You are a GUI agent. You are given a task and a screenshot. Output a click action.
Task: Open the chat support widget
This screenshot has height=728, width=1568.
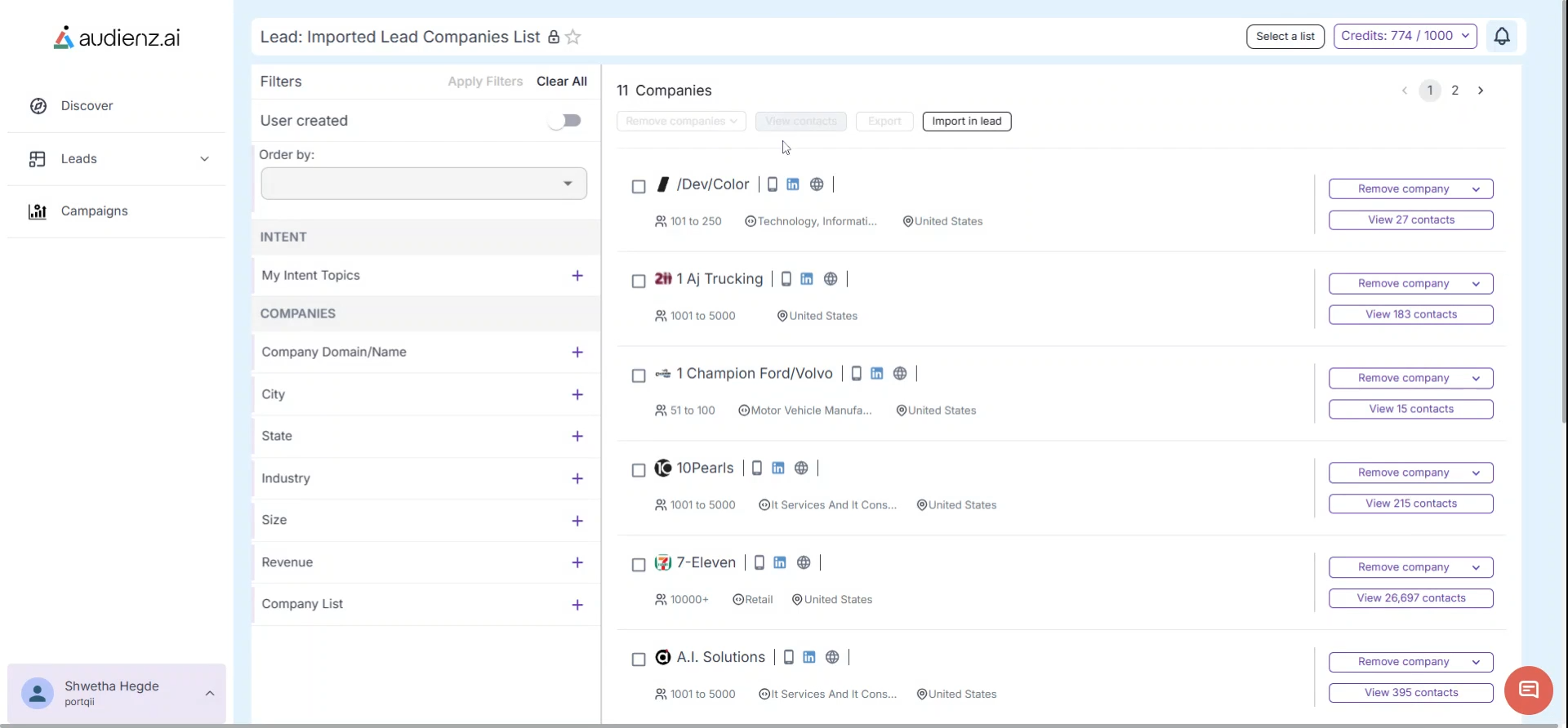(1528, 690)
